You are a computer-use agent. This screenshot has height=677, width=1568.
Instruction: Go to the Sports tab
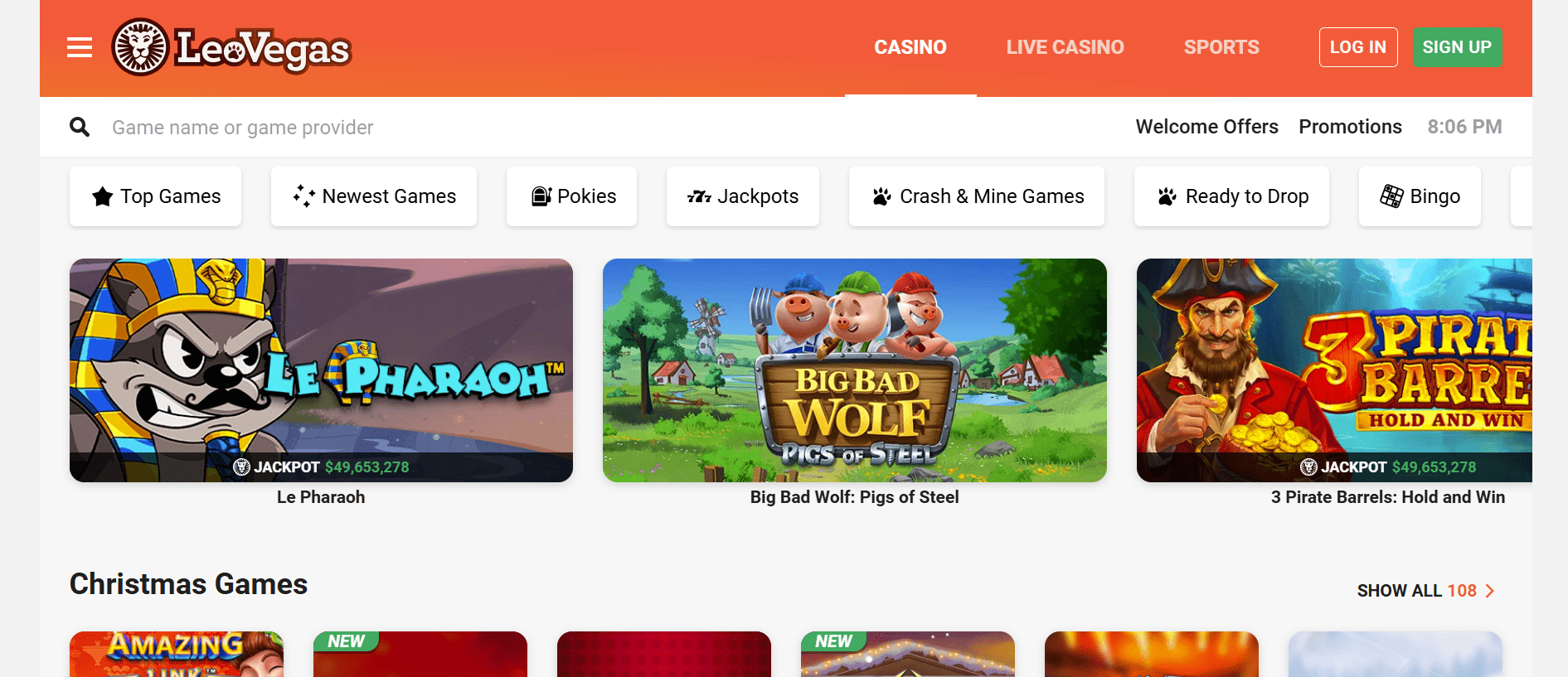coord(1221,47)
